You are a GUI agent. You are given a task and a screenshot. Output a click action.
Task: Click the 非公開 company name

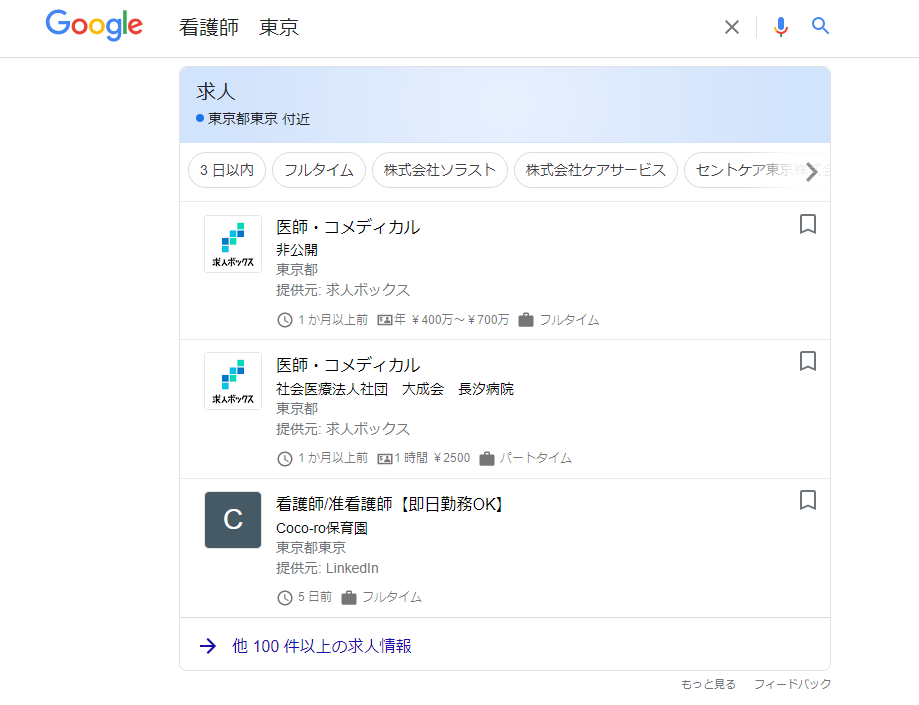[x=297, y=250]
